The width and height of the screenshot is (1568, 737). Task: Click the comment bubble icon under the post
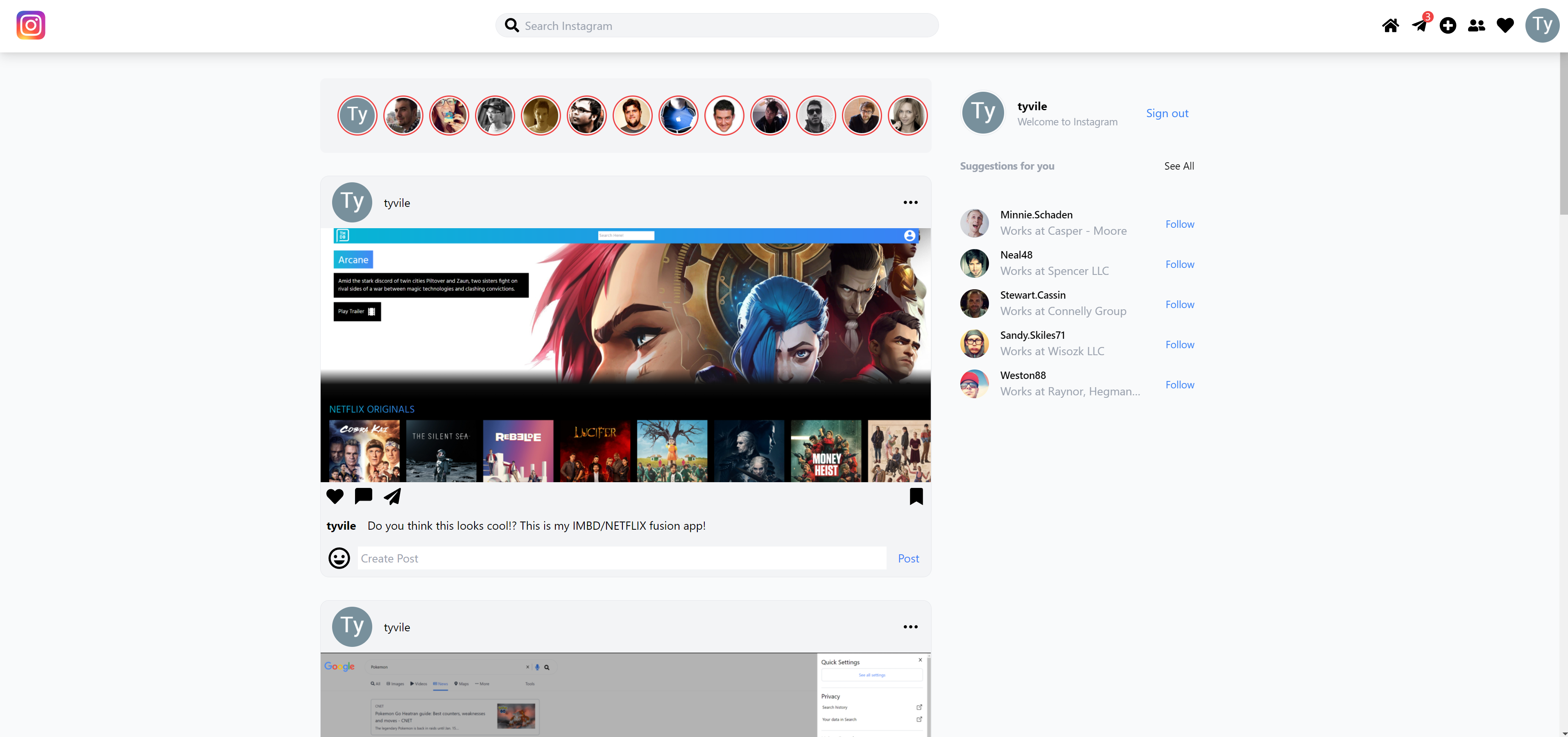363,497
